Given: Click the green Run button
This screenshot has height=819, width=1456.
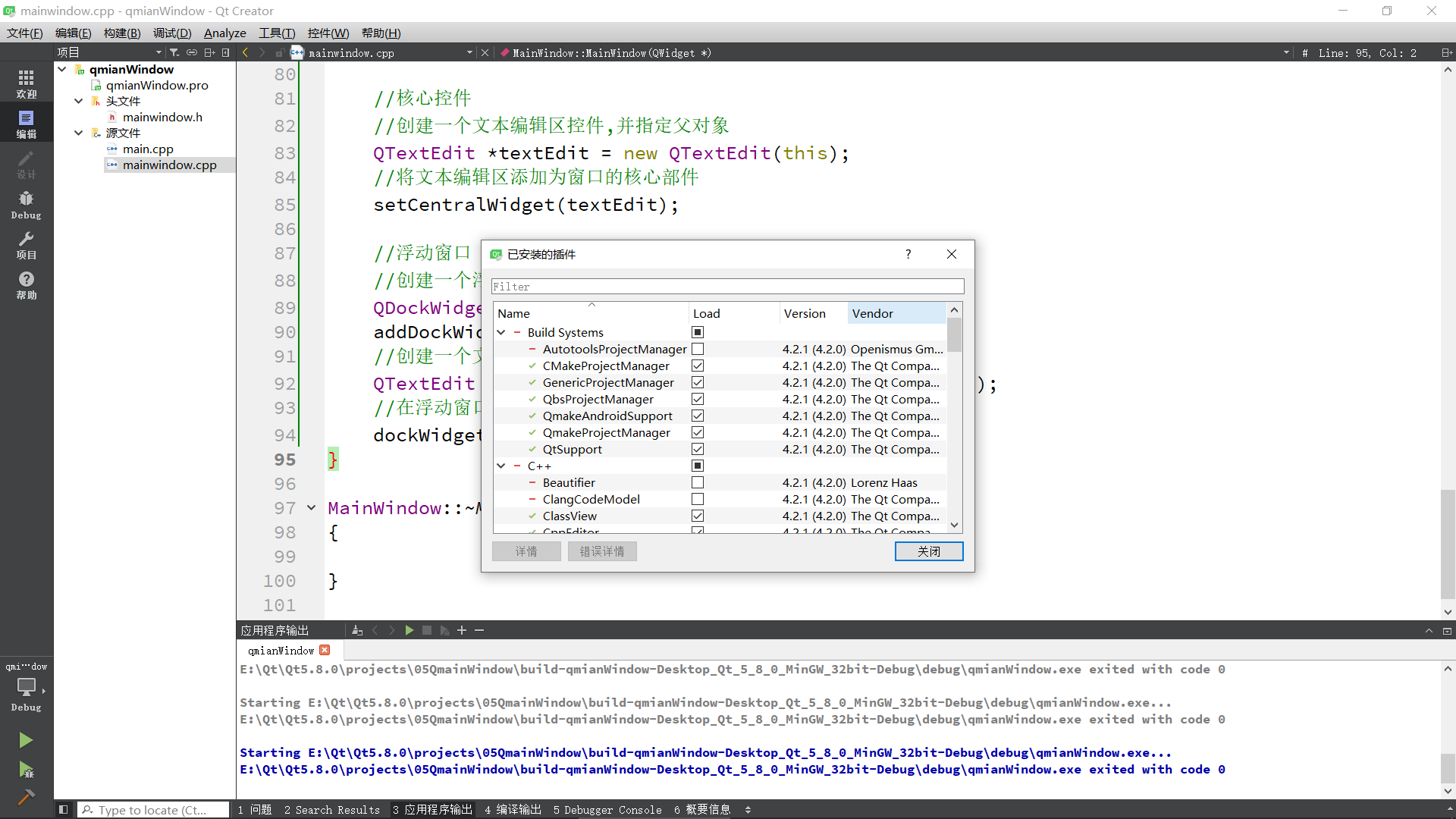Looking at the screenshot, I should (x=26, y=740).
